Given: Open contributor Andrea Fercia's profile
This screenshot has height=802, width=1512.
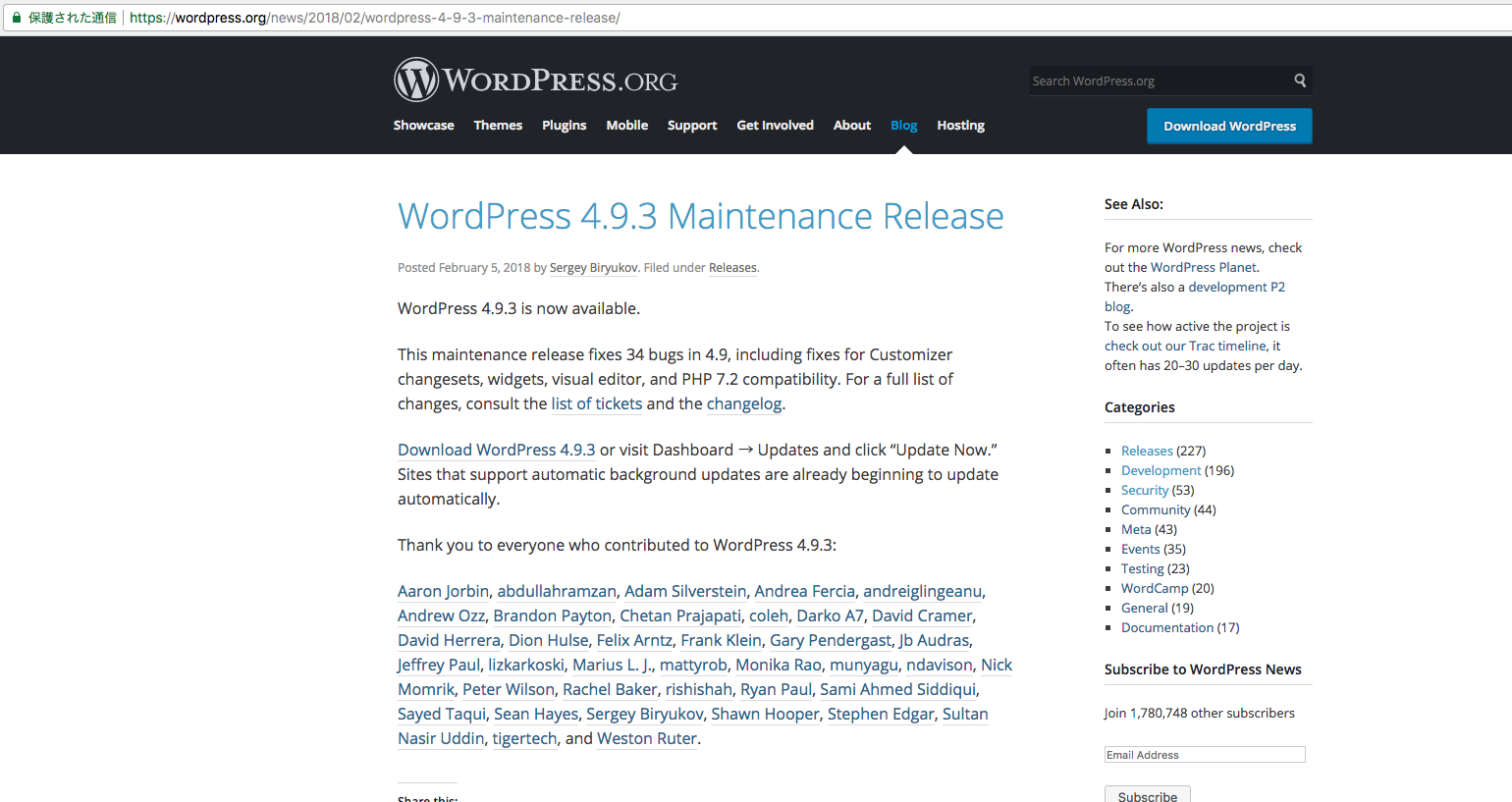Looking at the screenshot, I should 804,591.
